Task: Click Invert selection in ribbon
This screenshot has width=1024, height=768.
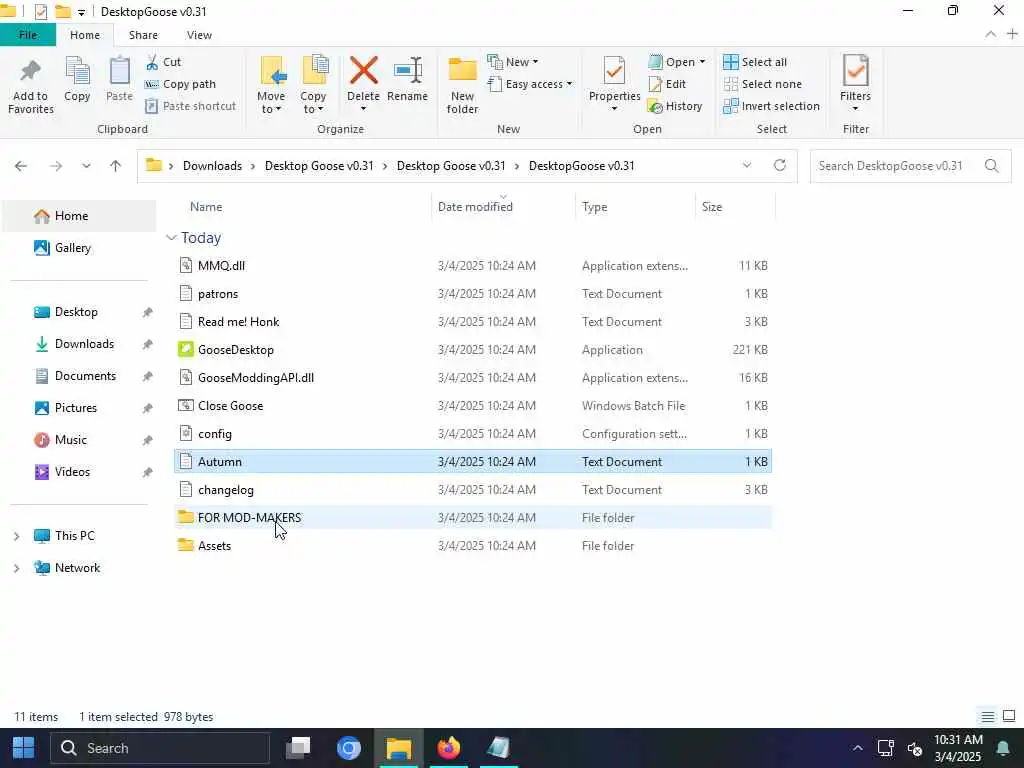Action: [771, 106]
